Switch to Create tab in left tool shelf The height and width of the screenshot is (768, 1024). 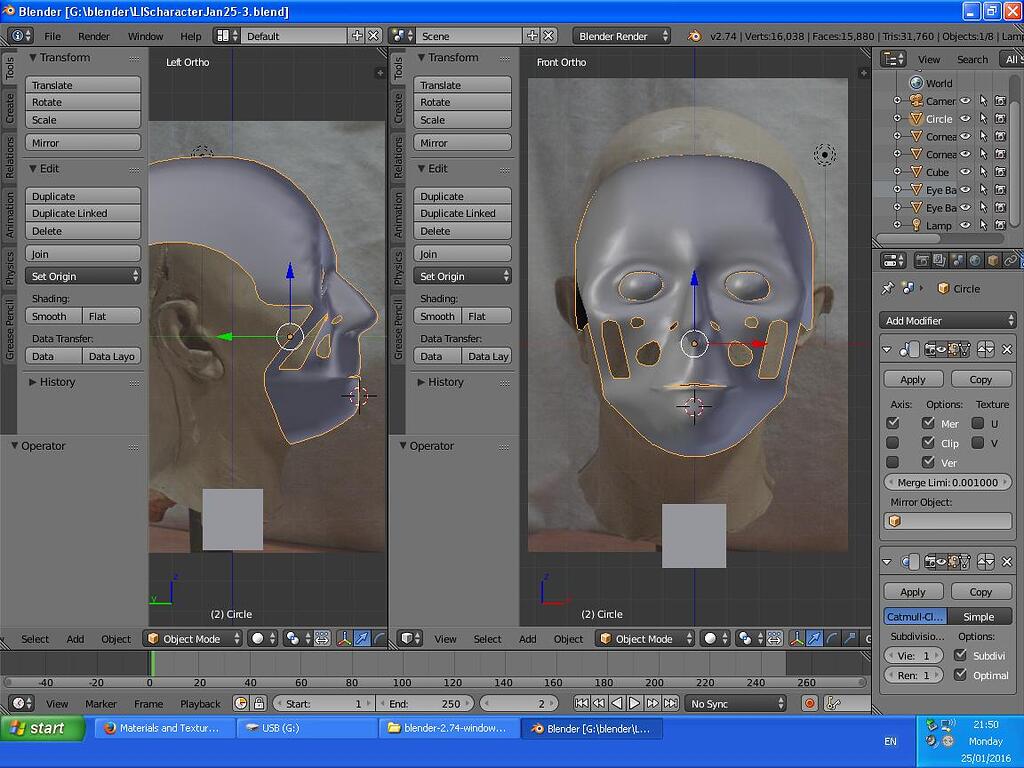(8, 108)
